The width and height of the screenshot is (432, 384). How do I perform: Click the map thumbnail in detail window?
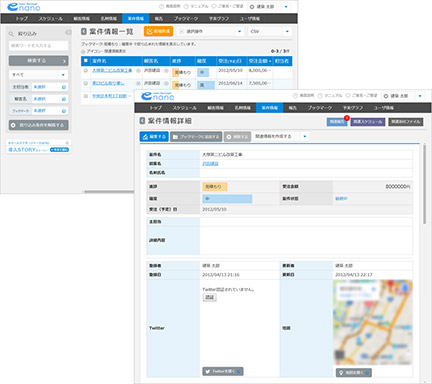coord(372,322)
